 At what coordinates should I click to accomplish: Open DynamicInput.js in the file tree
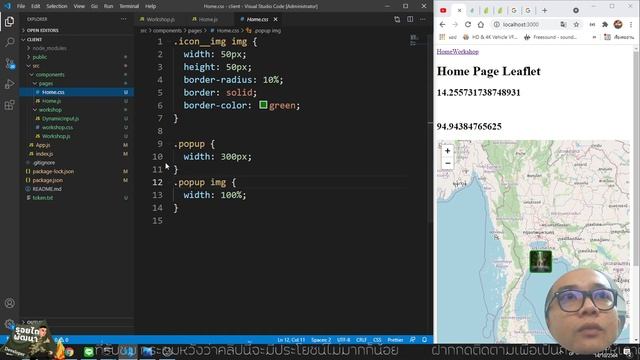60,118
